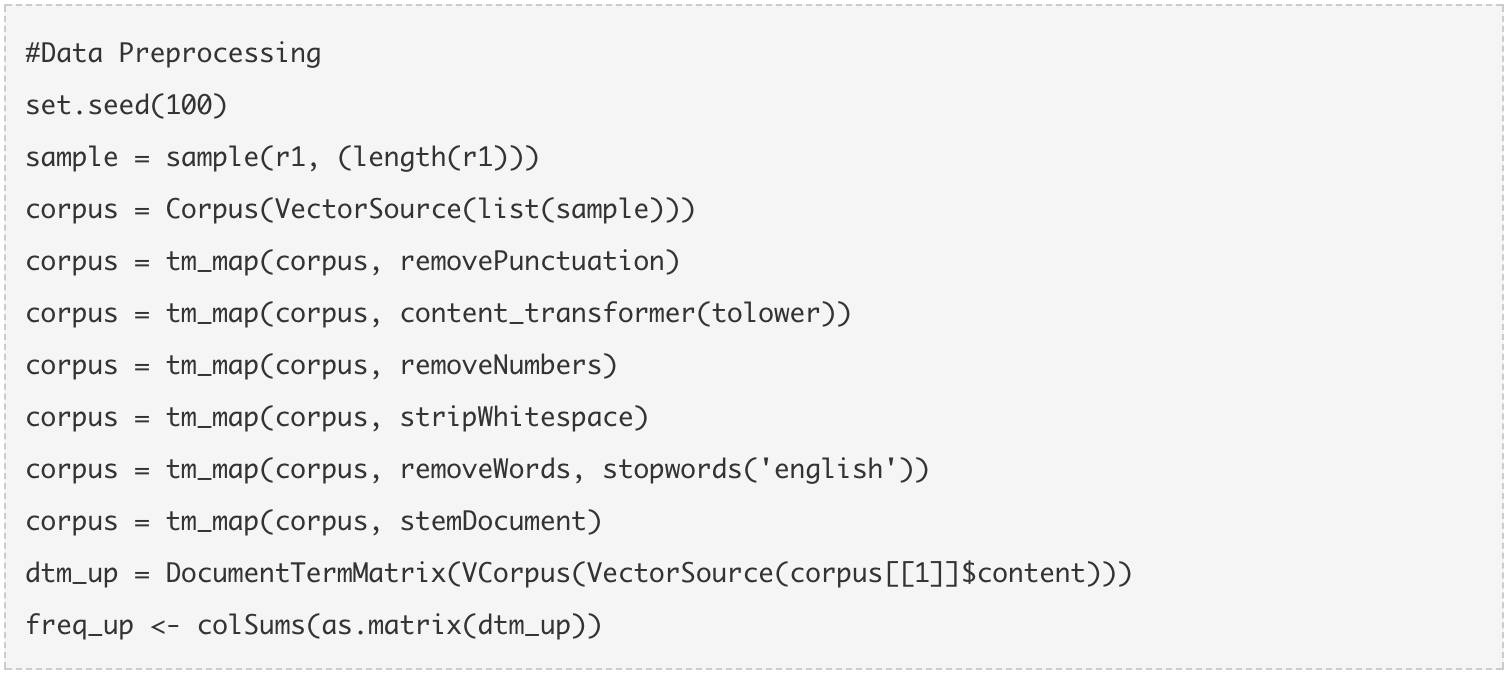Click the '#Data Preprocessing' comment line

(x=174, y=53)
